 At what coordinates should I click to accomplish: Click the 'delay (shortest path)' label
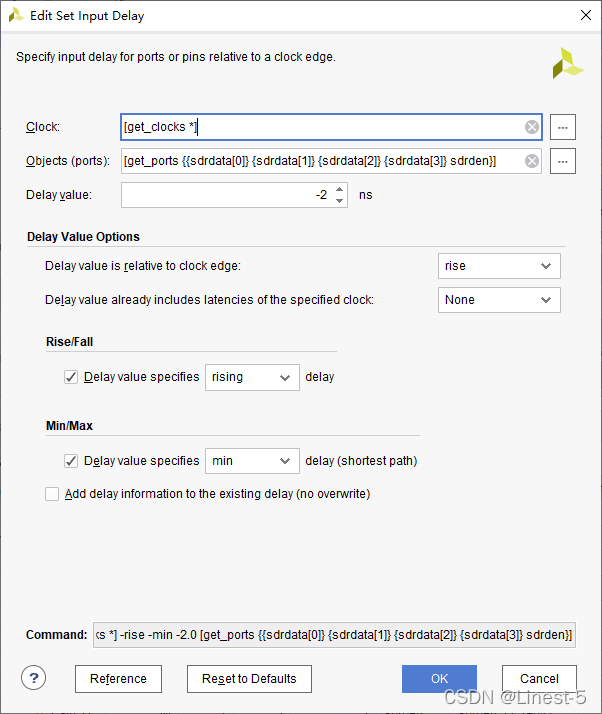(361, 461)
